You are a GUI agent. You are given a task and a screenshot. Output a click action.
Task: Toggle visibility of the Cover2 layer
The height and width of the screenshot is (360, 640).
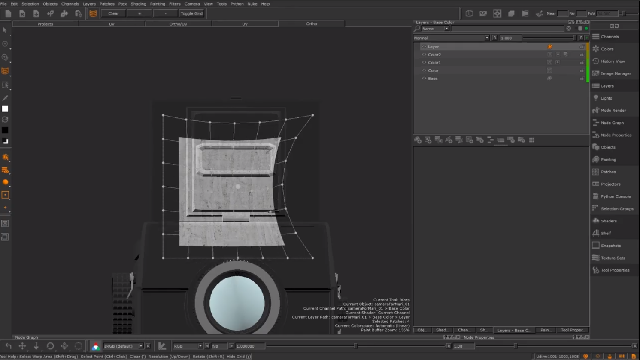point(424,55)
